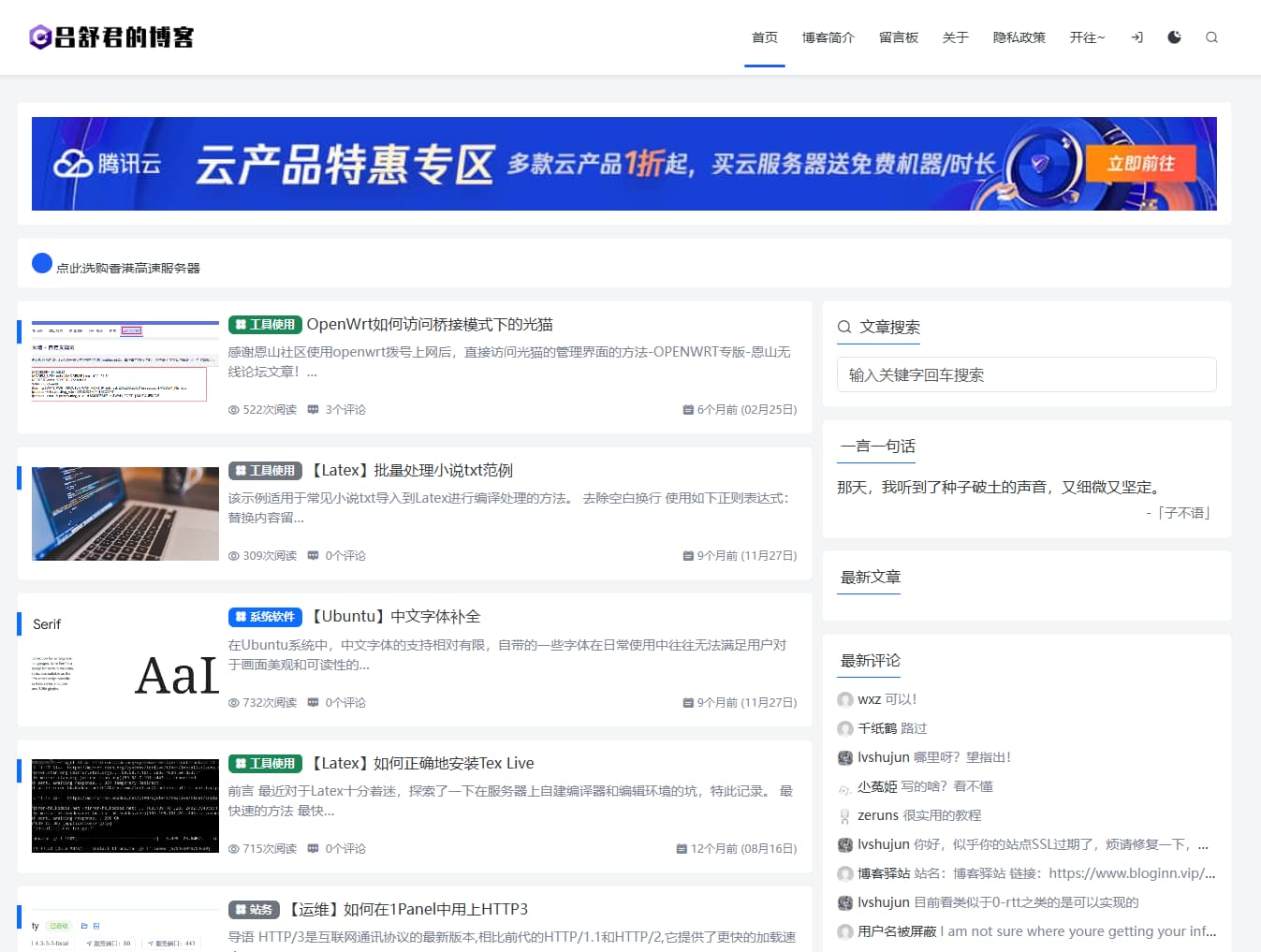Open the article 【Latex】批量处理小说txt范例

click(x=412, y=470)
